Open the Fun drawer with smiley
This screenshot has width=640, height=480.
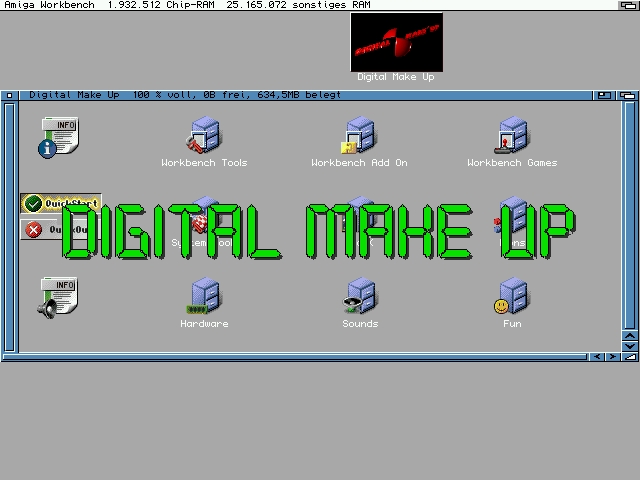tap(512, 296)
